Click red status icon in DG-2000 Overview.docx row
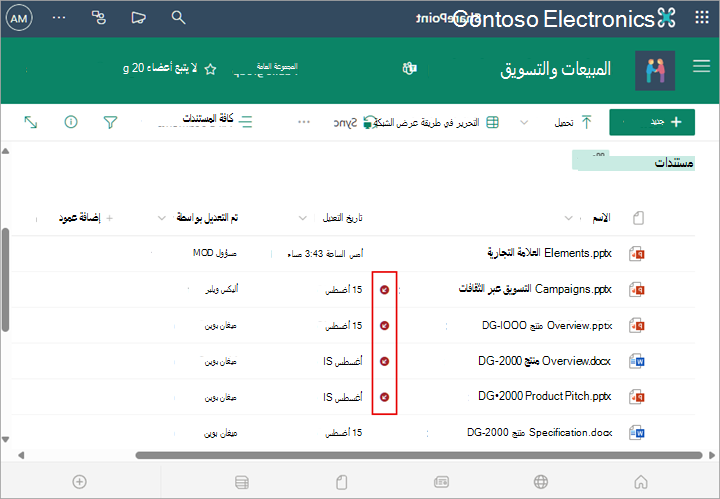720x499 pixels. point(385,361)
